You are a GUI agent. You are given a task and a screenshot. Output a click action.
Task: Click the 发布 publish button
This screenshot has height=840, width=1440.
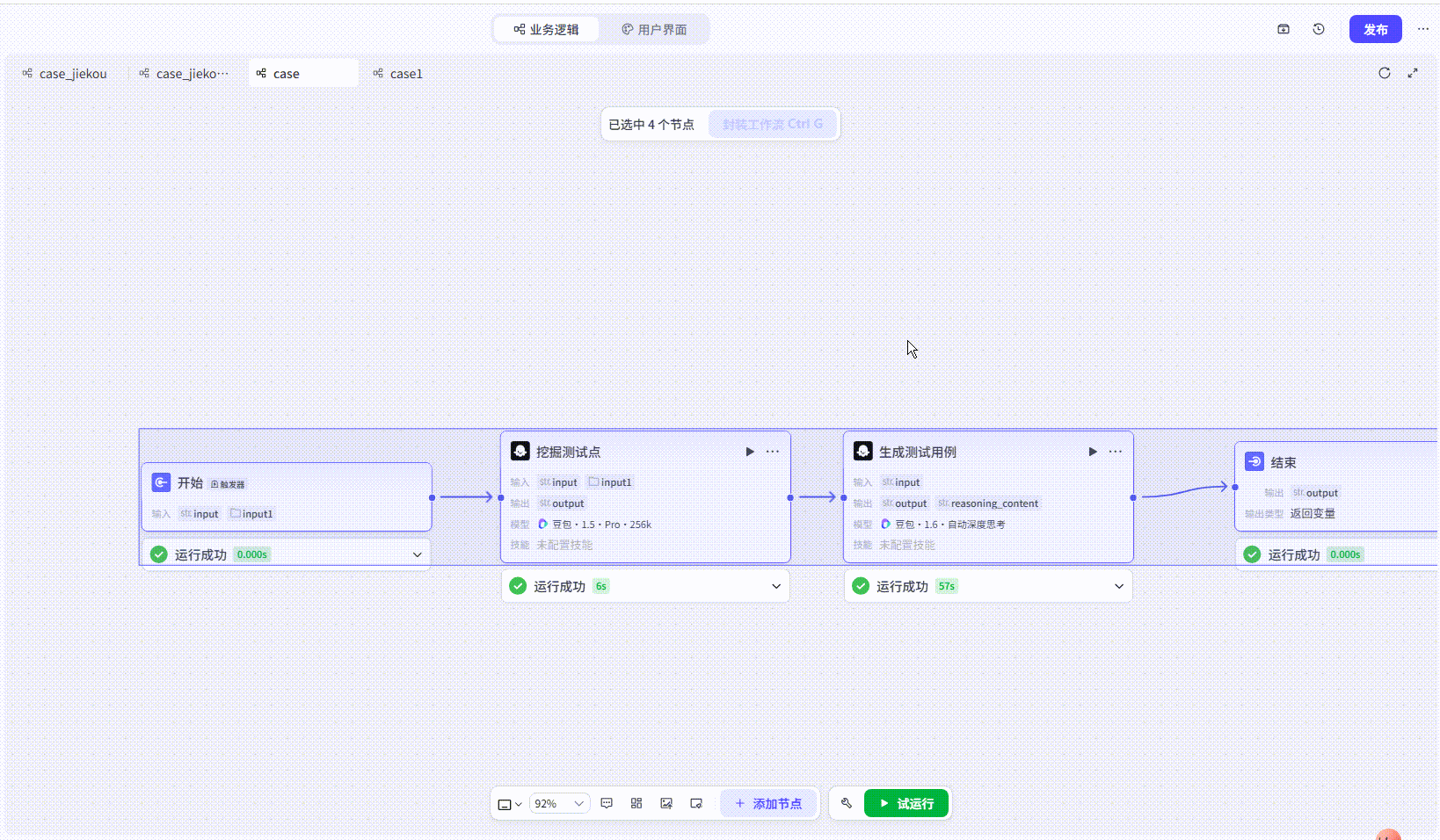pyautogui.click(x=1376, y=29)
